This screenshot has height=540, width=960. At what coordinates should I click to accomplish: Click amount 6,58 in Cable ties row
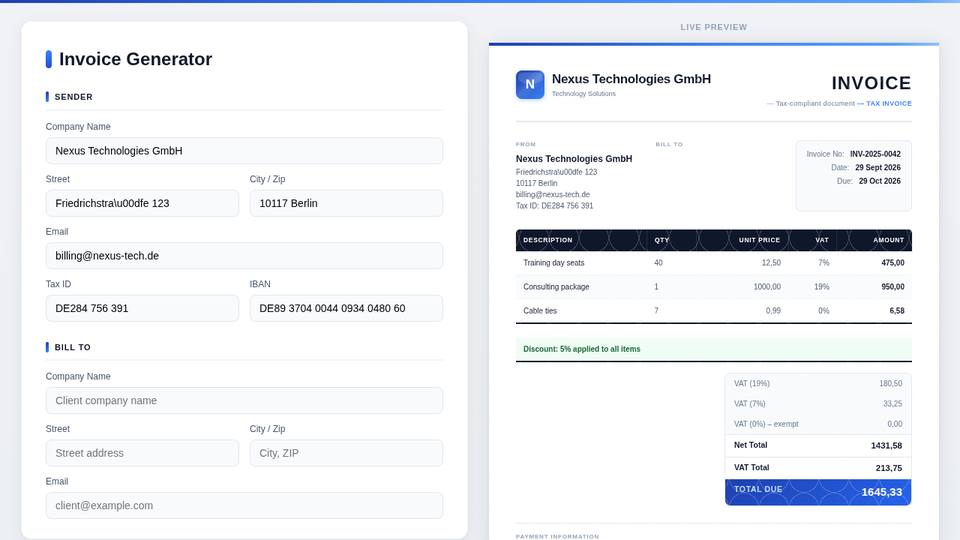[x=897, y=311]
